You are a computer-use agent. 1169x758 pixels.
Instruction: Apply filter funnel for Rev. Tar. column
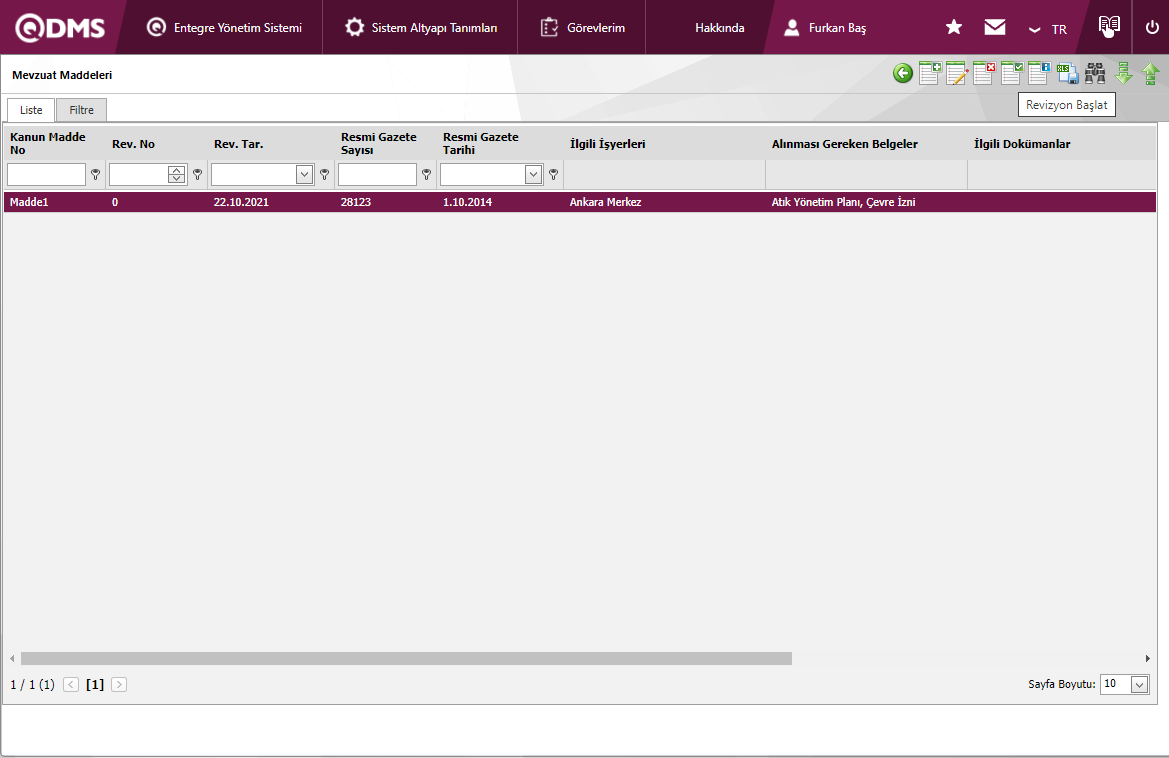pos(324,174)
